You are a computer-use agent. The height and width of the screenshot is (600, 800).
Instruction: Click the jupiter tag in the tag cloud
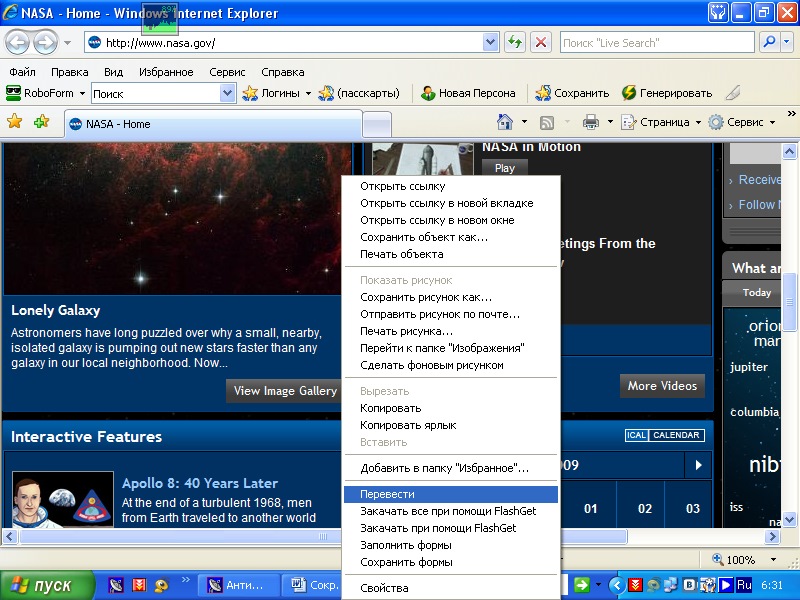point(748,367)
